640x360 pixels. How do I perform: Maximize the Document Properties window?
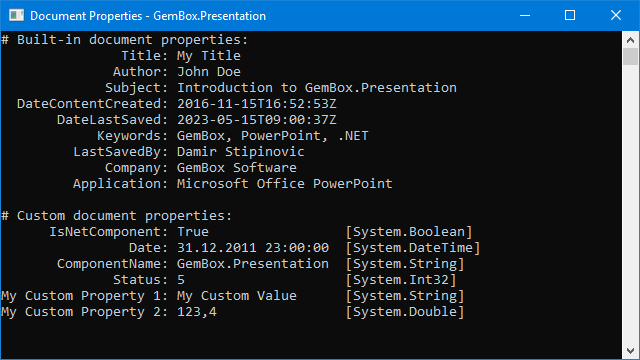click(570, 16)
